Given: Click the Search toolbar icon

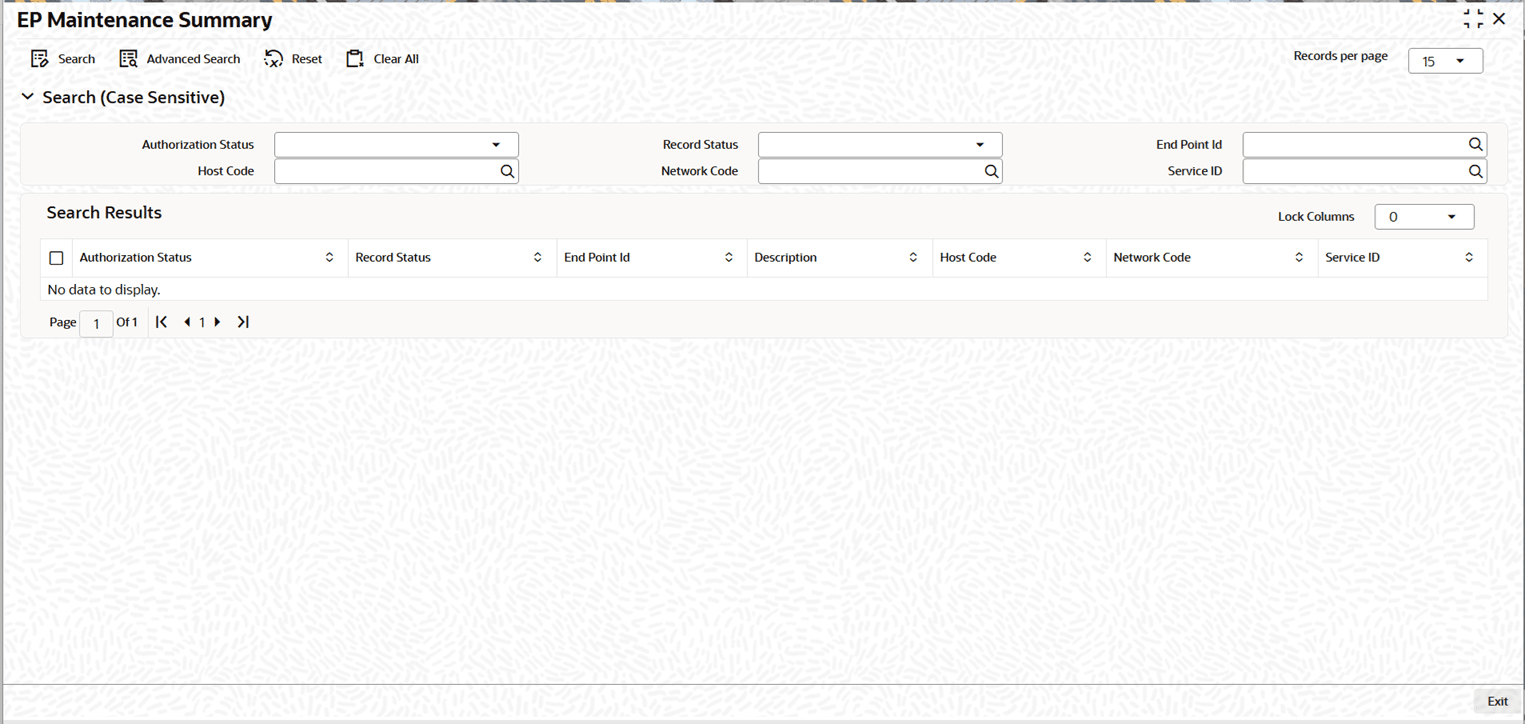Looking at the screenshot, I should point(40,59).
